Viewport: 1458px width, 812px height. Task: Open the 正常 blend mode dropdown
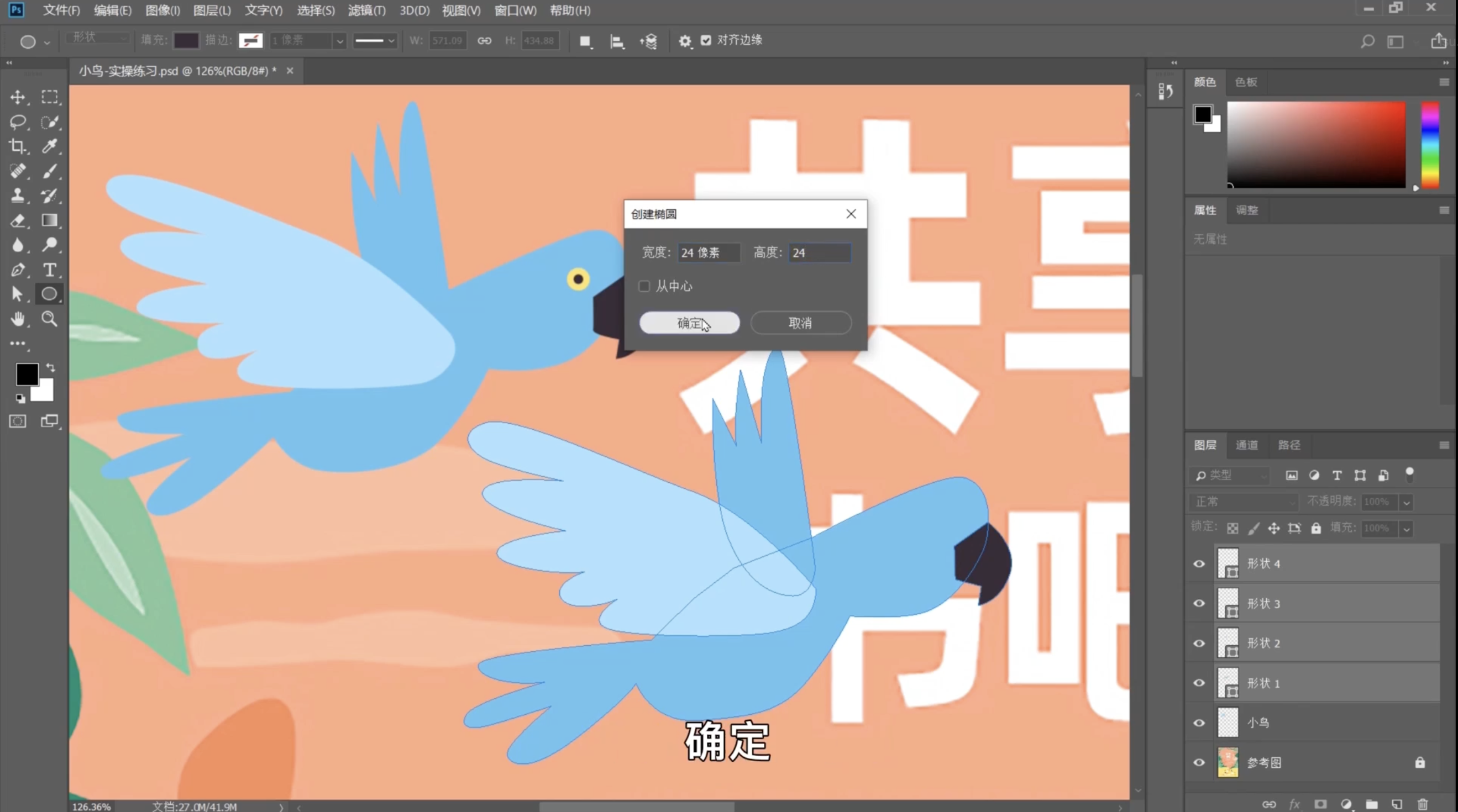[1244, 502]
